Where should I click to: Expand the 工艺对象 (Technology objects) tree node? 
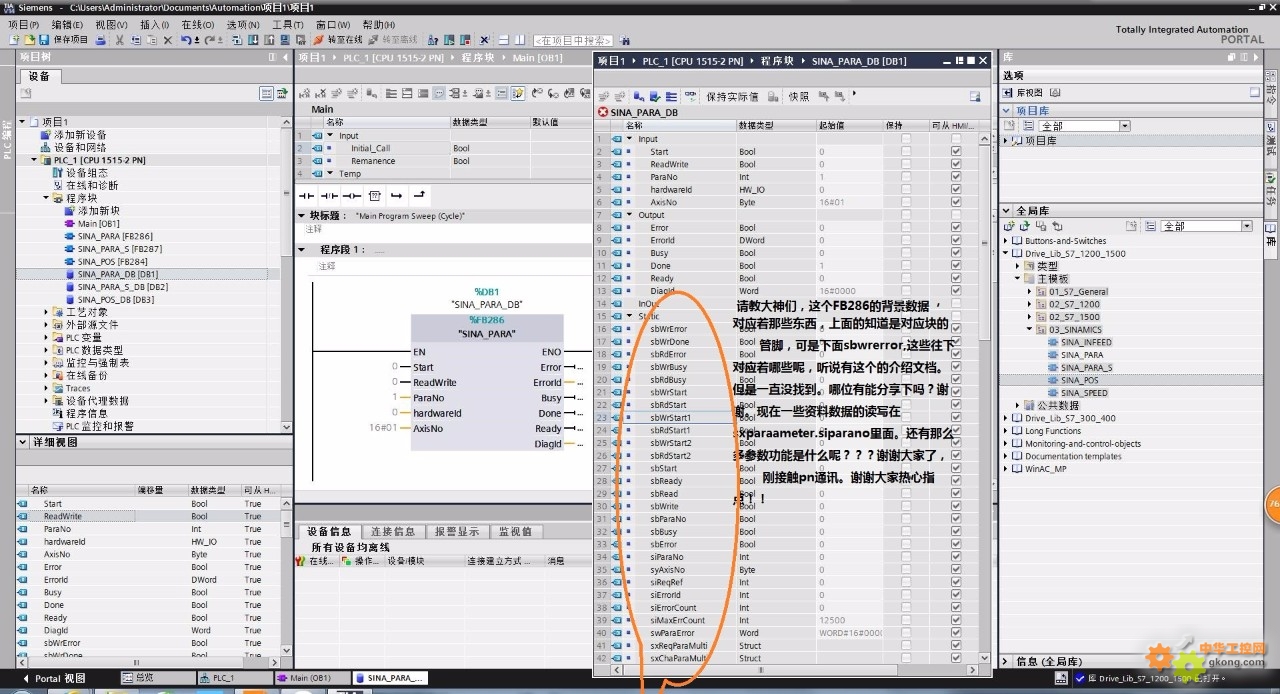(x=46, y=312)
